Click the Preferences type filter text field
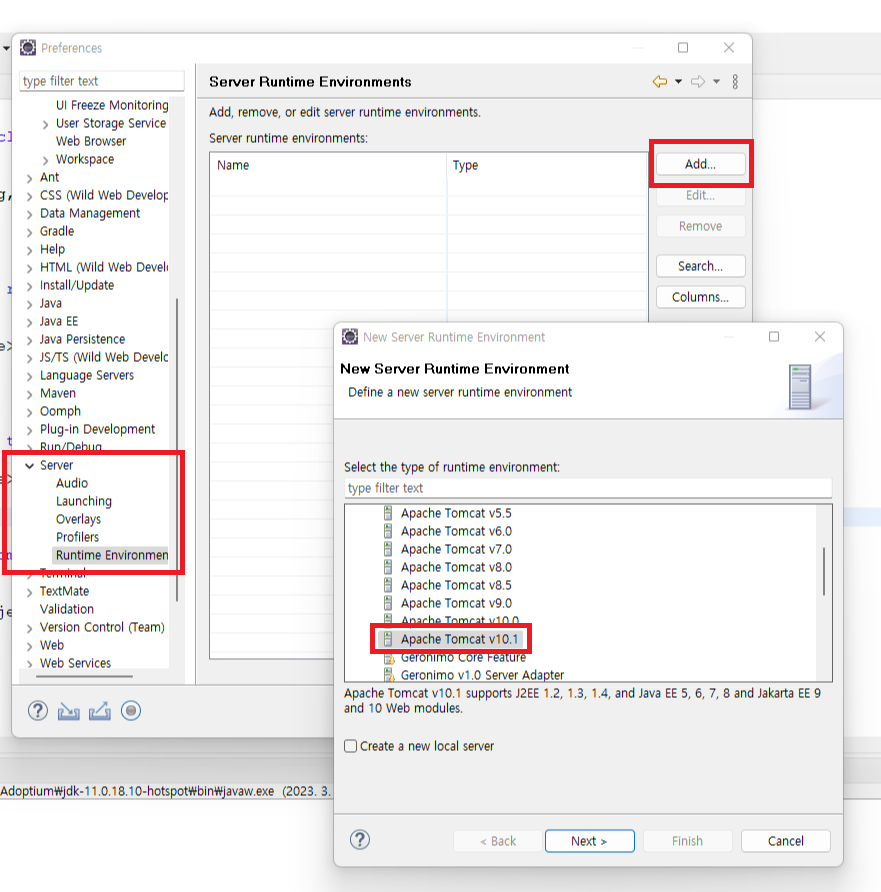 coord(102,81)
